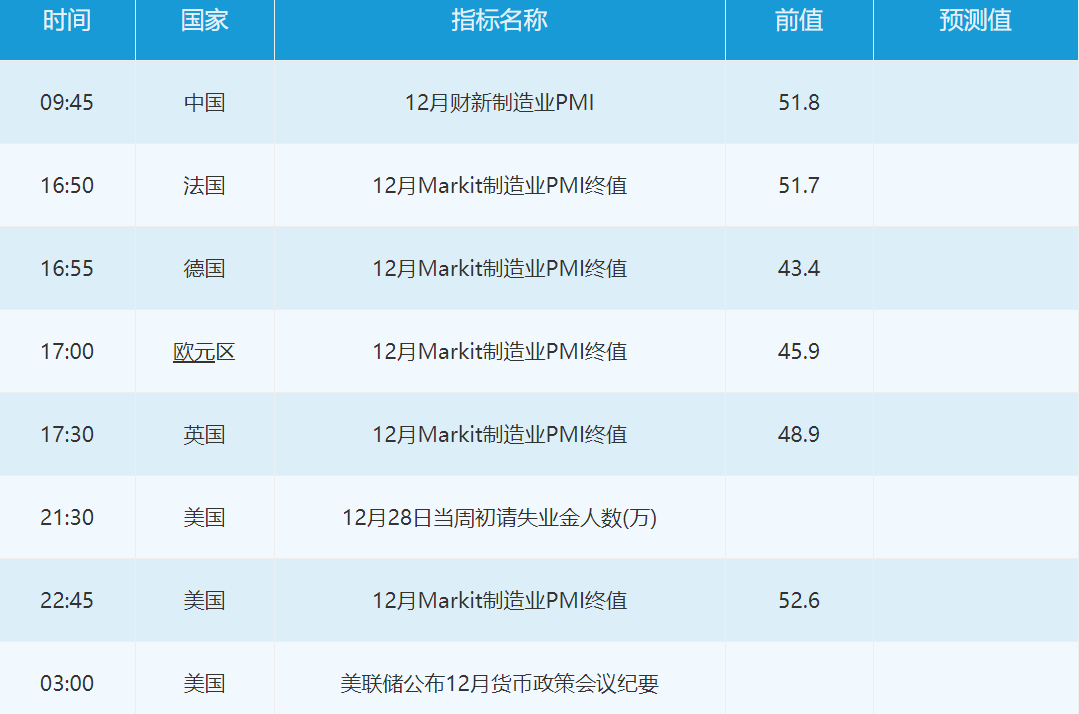Viewport: 1079px width, 714px height.
Task: Select the Markit PMI indicator in 英国 row
Action: coord(500,435)
